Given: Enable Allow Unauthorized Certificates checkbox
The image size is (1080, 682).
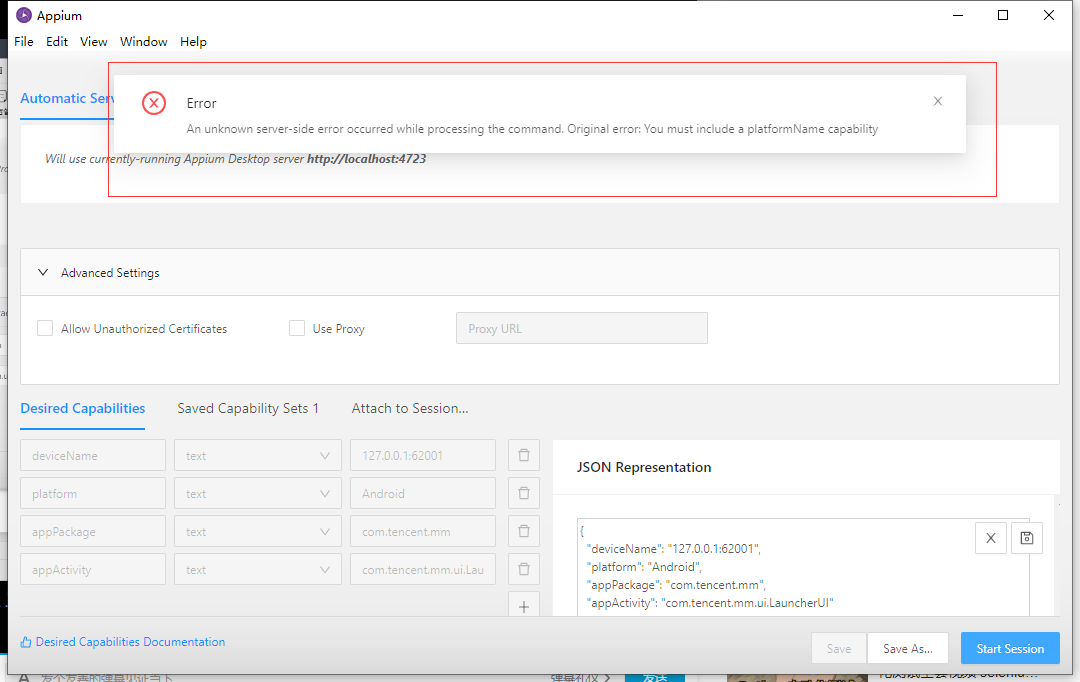Looking at the screenshot, I should 45,328.
